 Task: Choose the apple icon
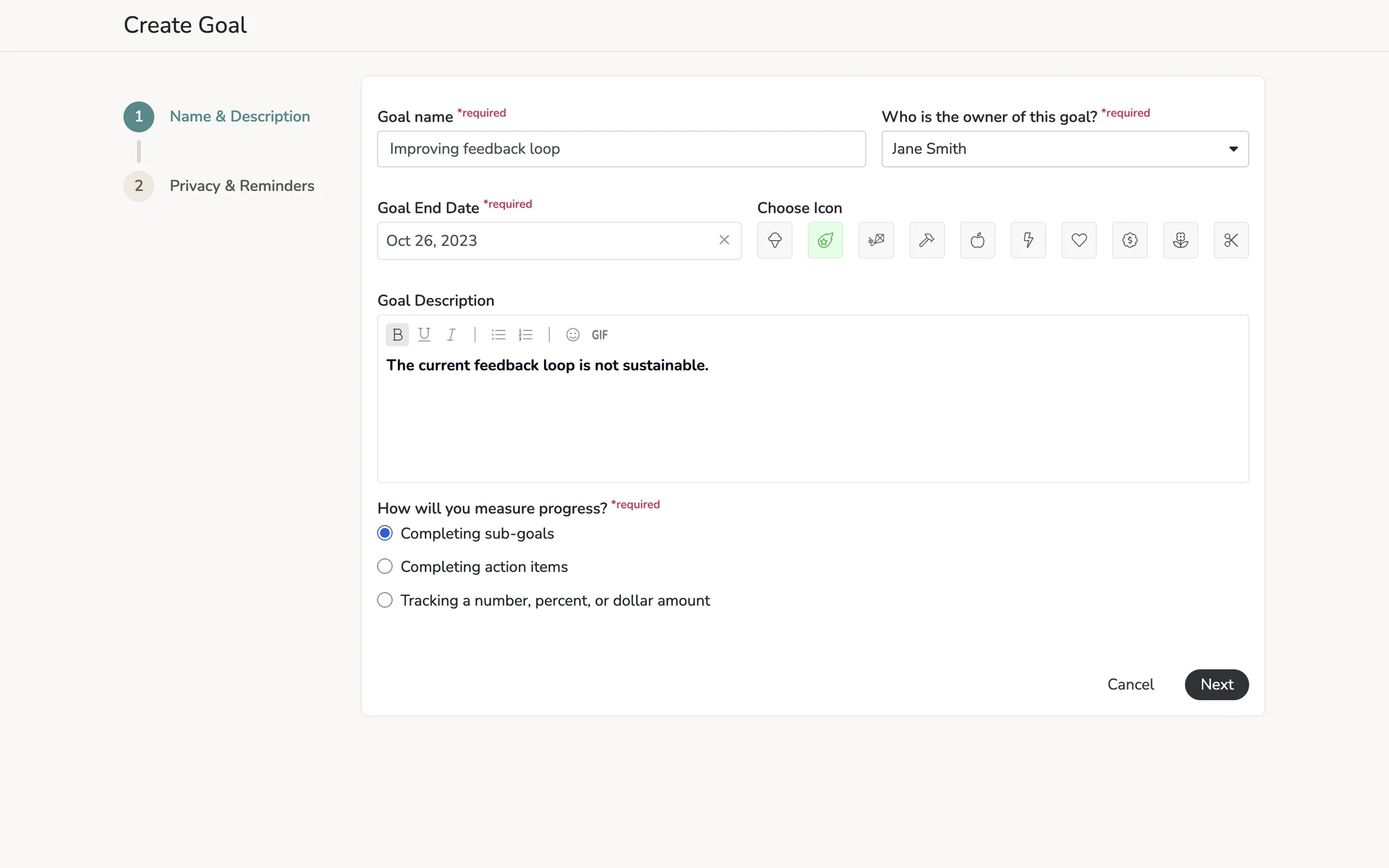(x=977, y=240)
